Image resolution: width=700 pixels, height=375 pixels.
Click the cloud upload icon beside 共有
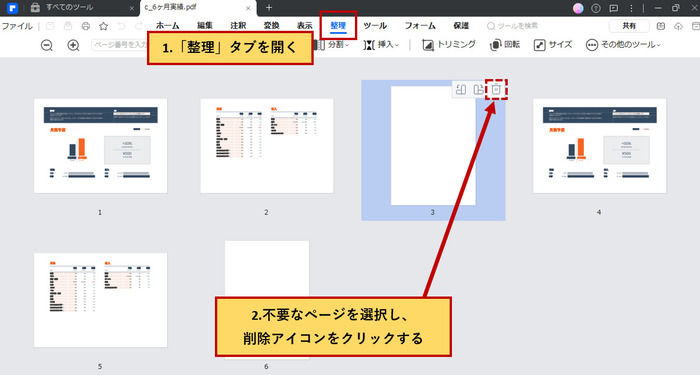coord(678,26)
